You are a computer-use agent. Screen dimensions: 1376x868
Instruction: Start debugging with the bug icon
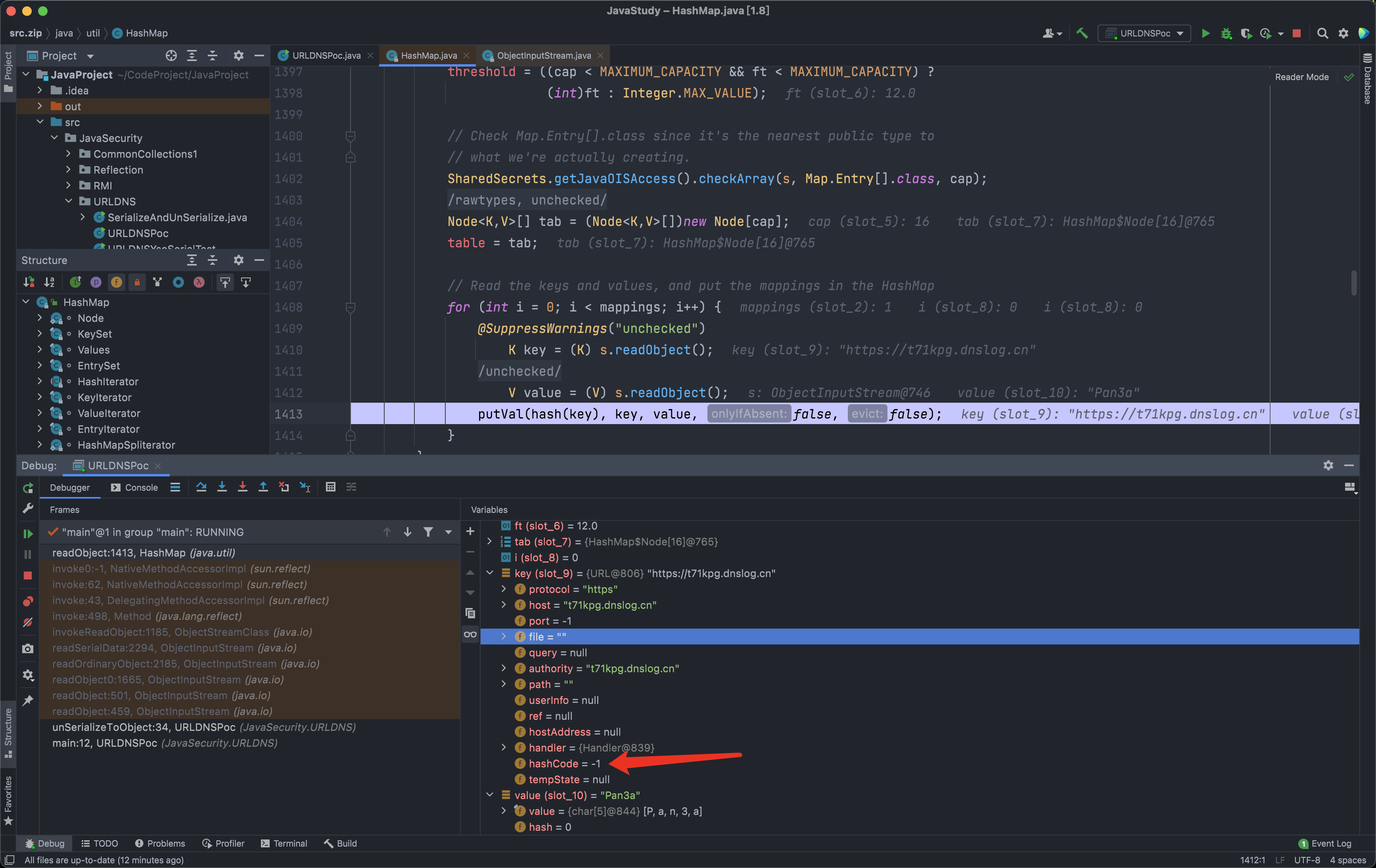(1226, 33)
